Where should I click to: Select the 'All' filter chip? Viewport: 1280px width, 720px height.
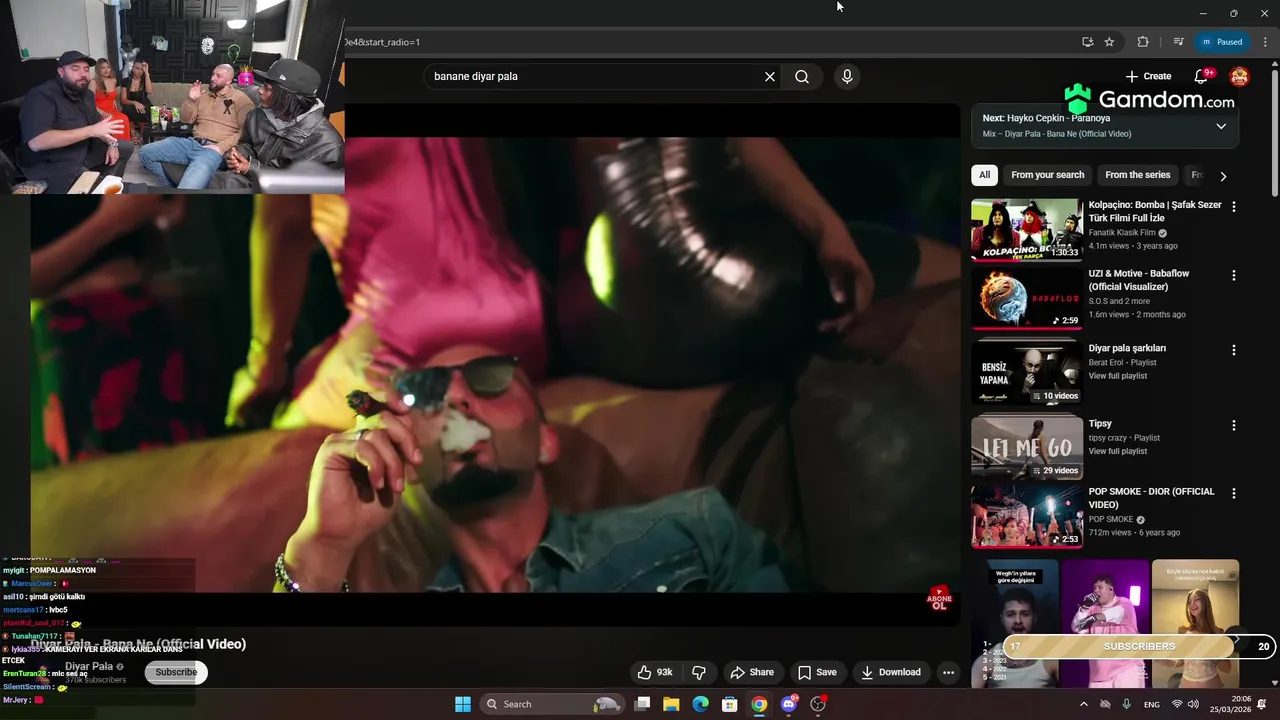(x=984, y=175)
